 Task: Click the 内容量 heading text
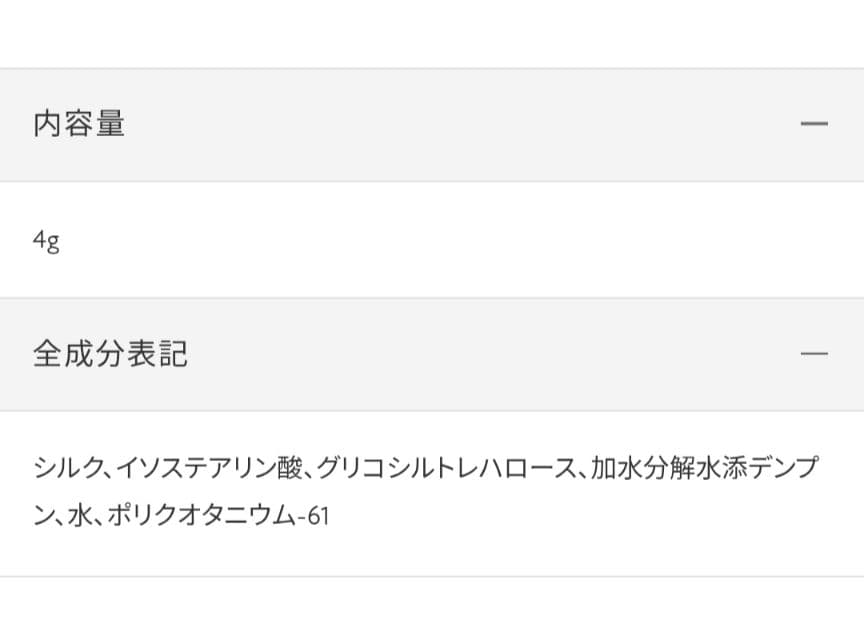[79, 124]
